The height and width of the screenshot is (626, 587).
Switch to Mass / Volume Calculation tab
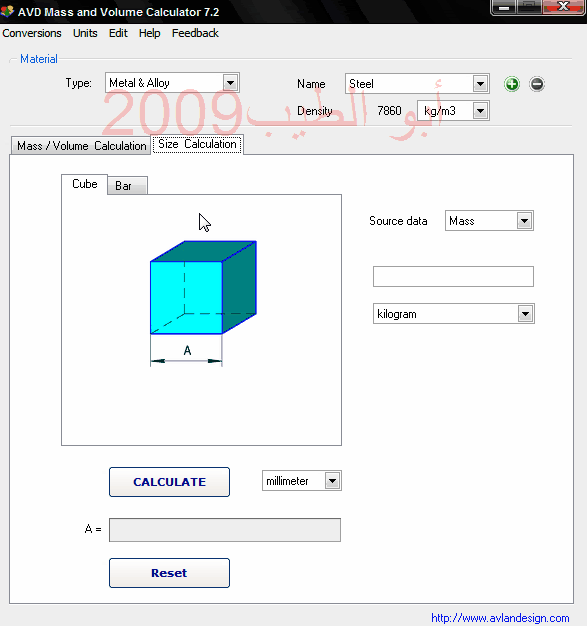click(x=81, y=146)
